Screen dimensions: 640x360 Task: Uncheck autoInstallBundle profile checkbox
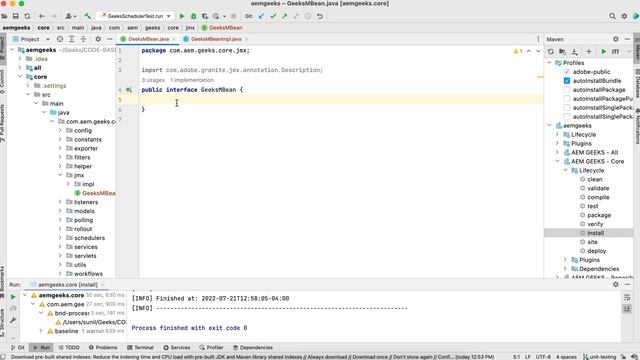(567, 80)
